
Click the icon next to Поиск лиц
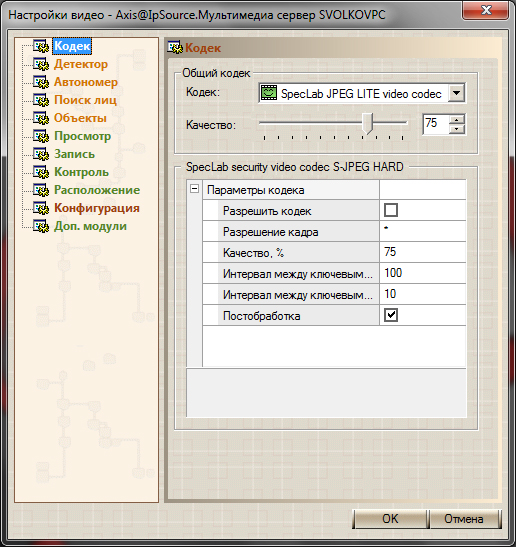point(41,100)
